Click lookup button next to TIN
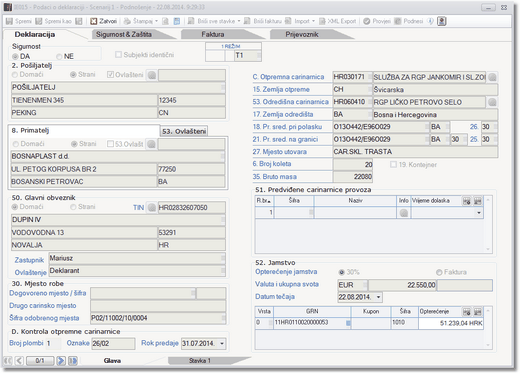This screenshot has height=374, width=520. [152, 207]
